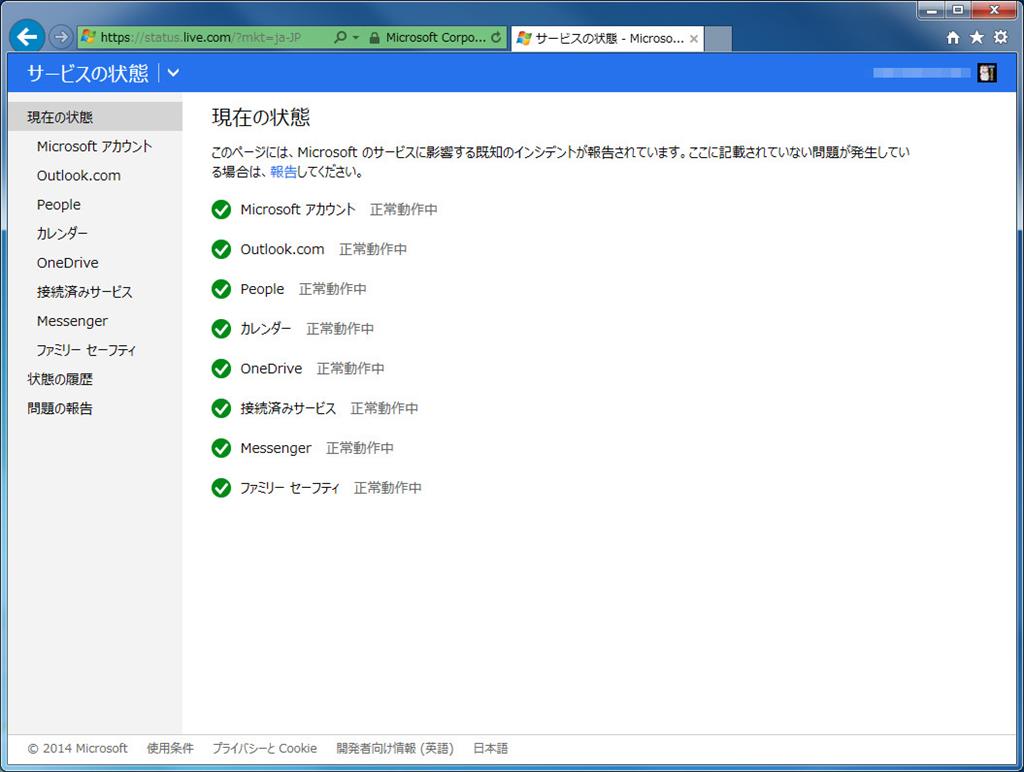Select カレンダー in the sidebar
Viewport: 1024px width, 772px height.
click(62, 233)
